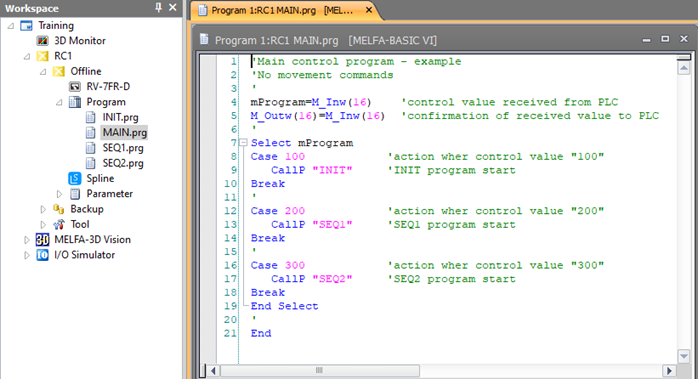Expand the I/O Simulator node

pyautogui.click(x=27, y=255)
